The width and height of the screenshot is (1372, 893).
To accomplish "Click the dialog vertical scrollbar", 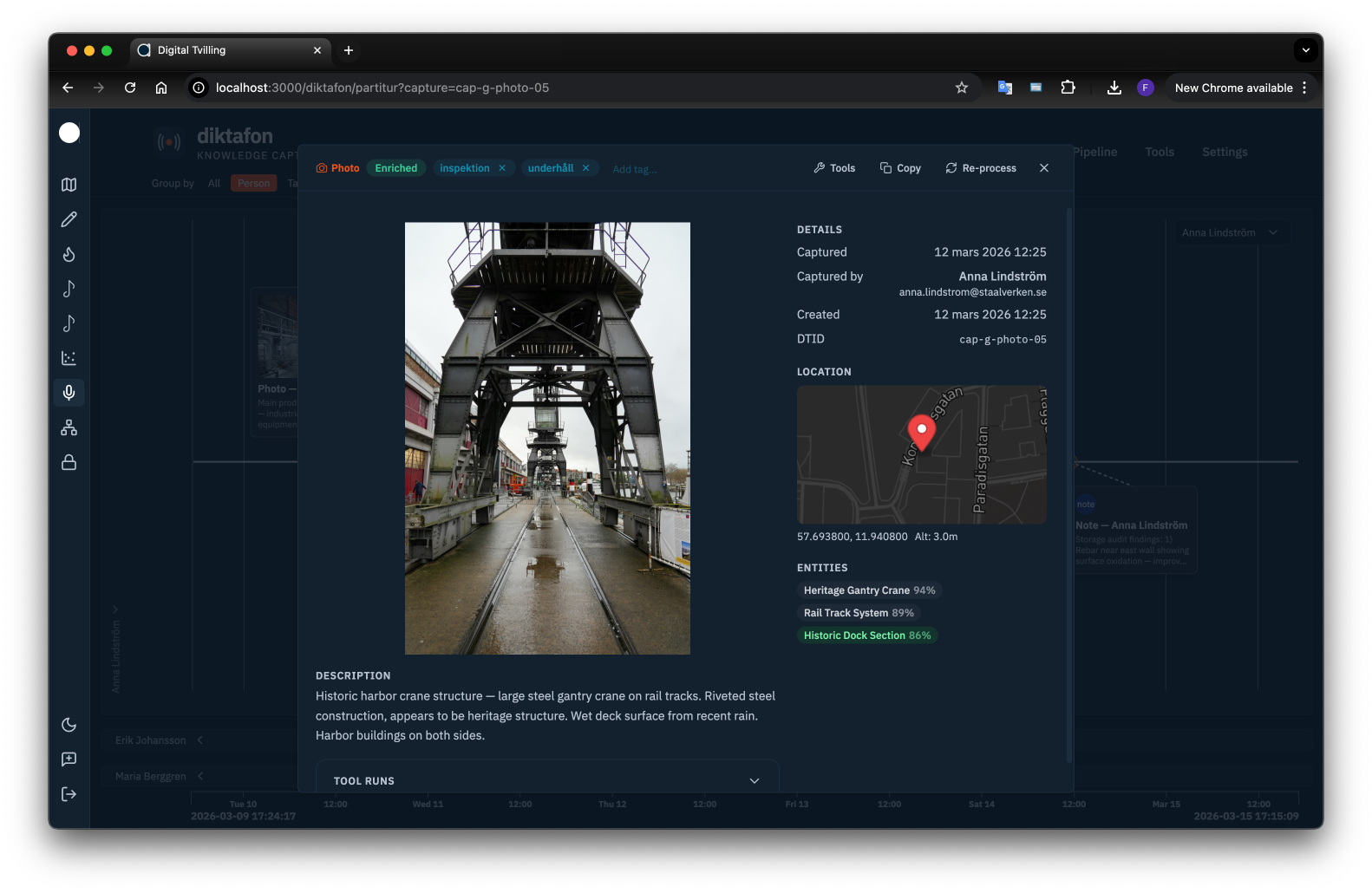I will (x=1069, y=486).
